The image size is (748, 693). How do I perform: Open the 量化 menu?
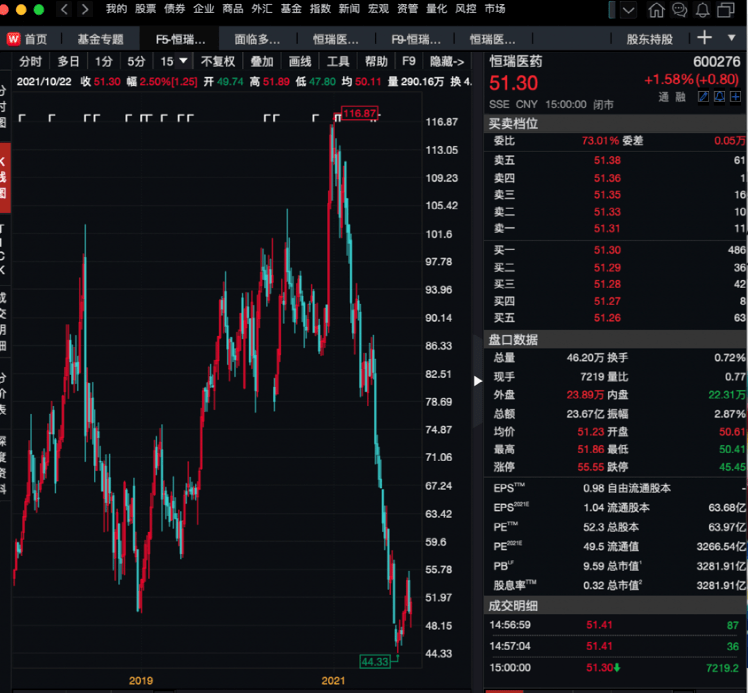tap(436, 9)
